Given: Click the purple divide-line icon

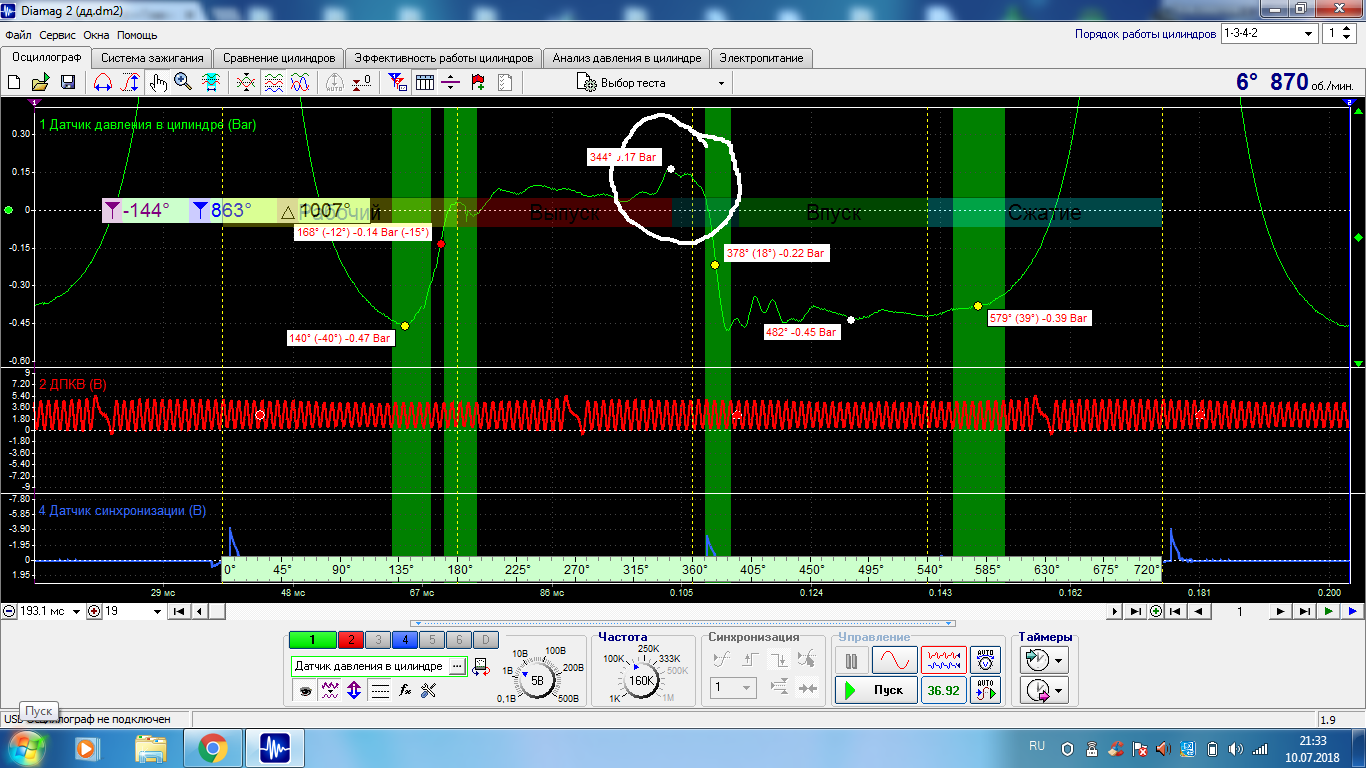Looking at the screenshot, I should point(451,83).
